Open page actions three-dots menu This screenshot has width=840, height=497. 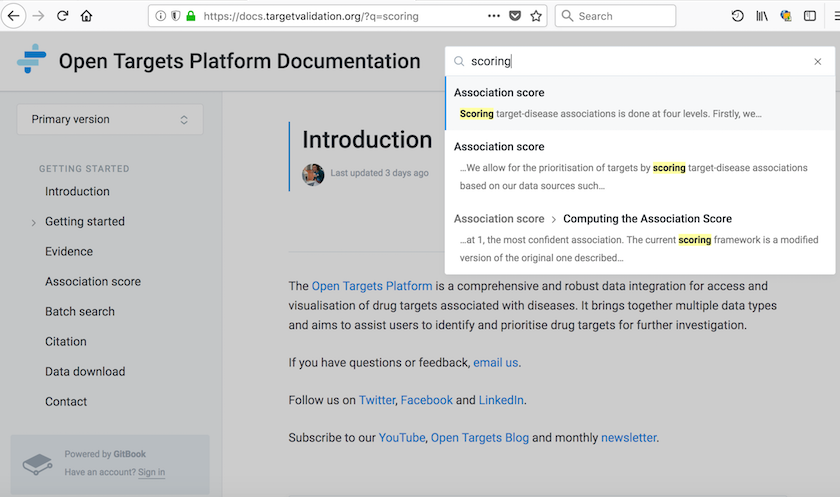coord(493,16)
